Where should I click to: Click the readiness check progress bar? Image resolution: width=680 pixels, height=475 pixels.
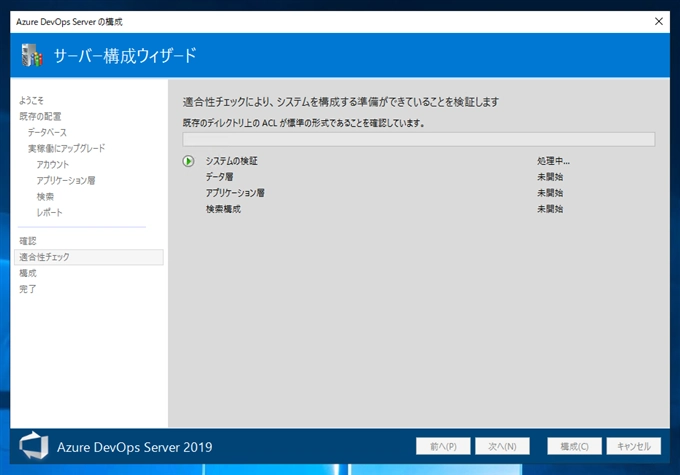pyautogui.click(x=418, y=139)
